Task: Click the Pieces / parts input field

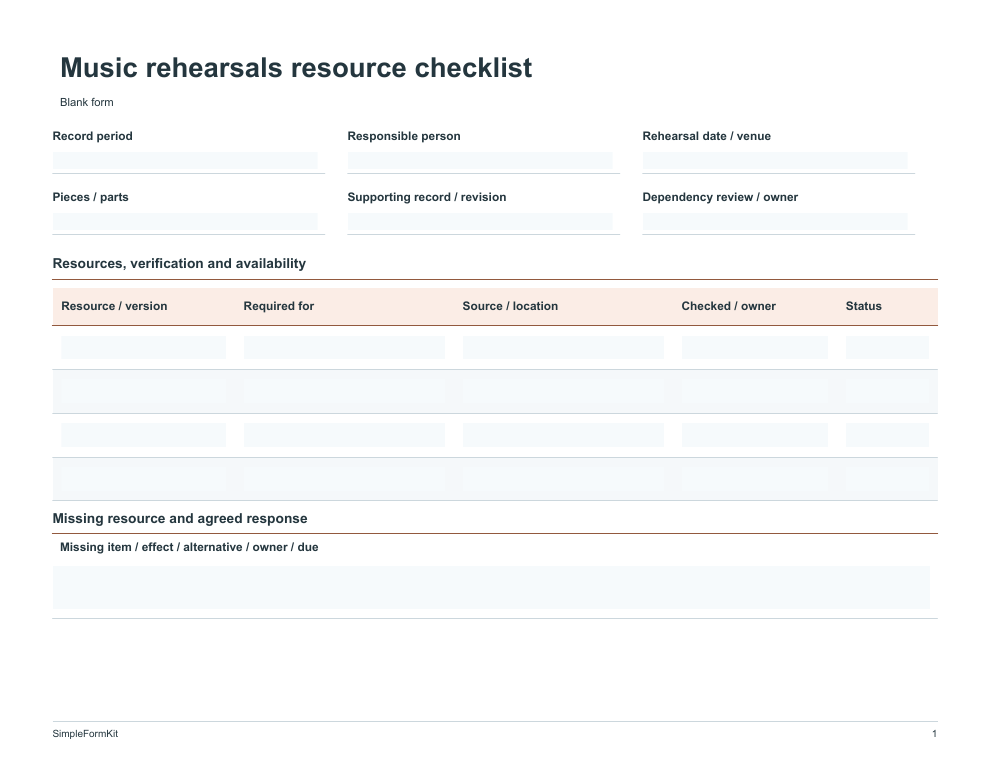Action: coord(185,222)
